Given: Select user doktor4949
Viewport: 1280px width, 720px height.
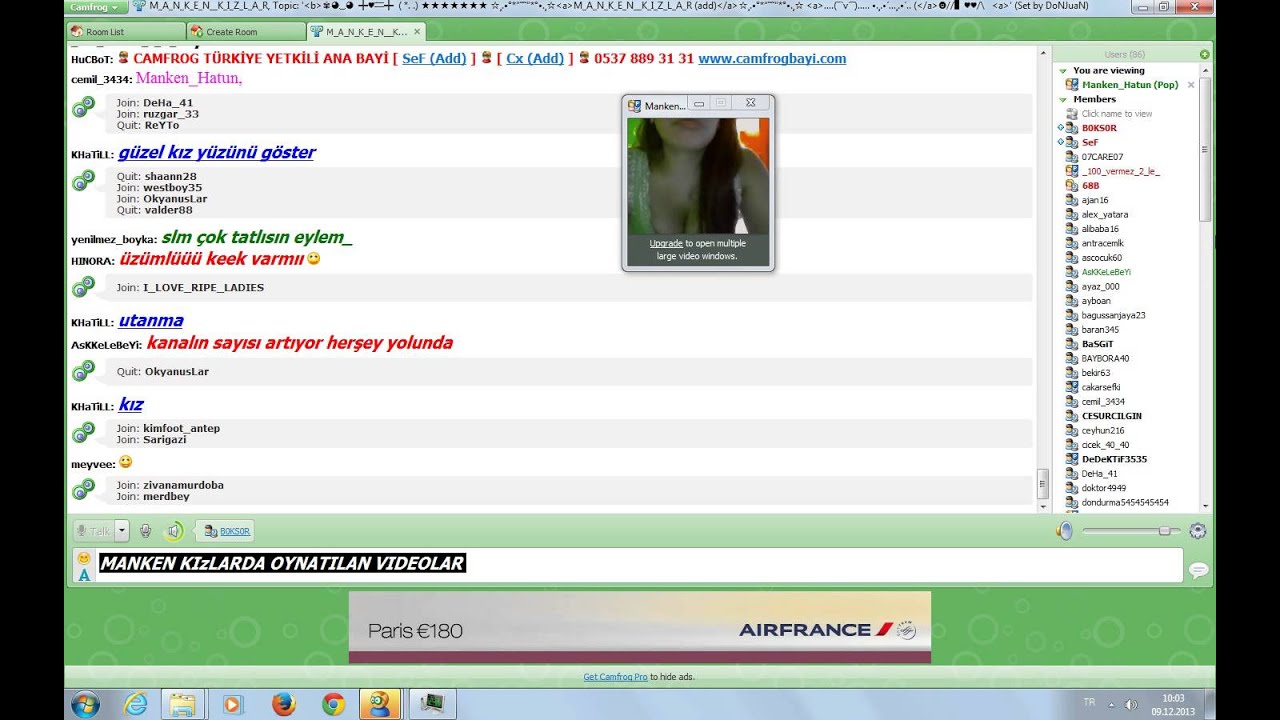Looking at the screenshot, I should click(1104, 488).
